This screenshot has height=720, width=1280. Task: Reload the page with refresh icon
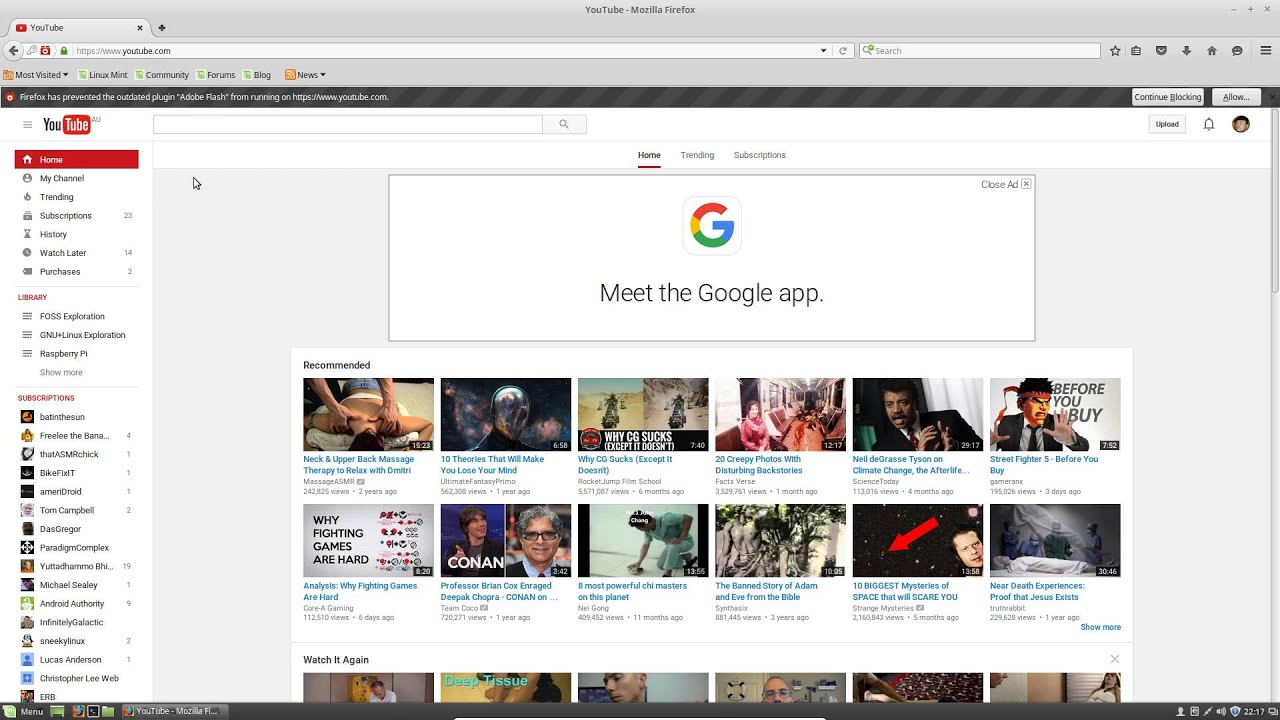[843, 51]
